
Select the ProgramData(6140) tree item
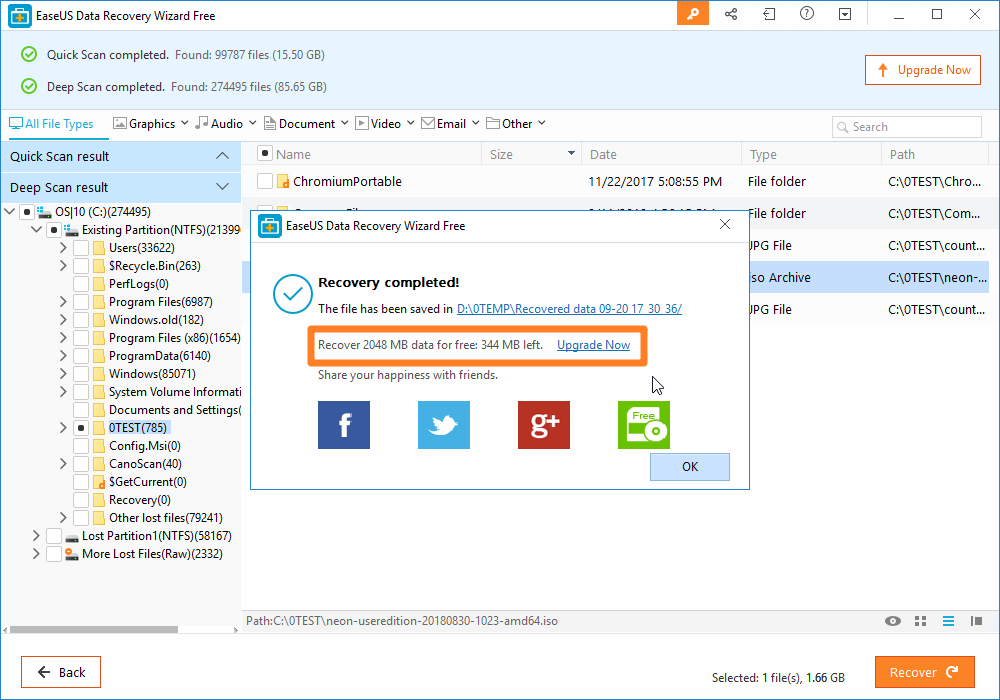pyautogui.click(x=159, y=356)
